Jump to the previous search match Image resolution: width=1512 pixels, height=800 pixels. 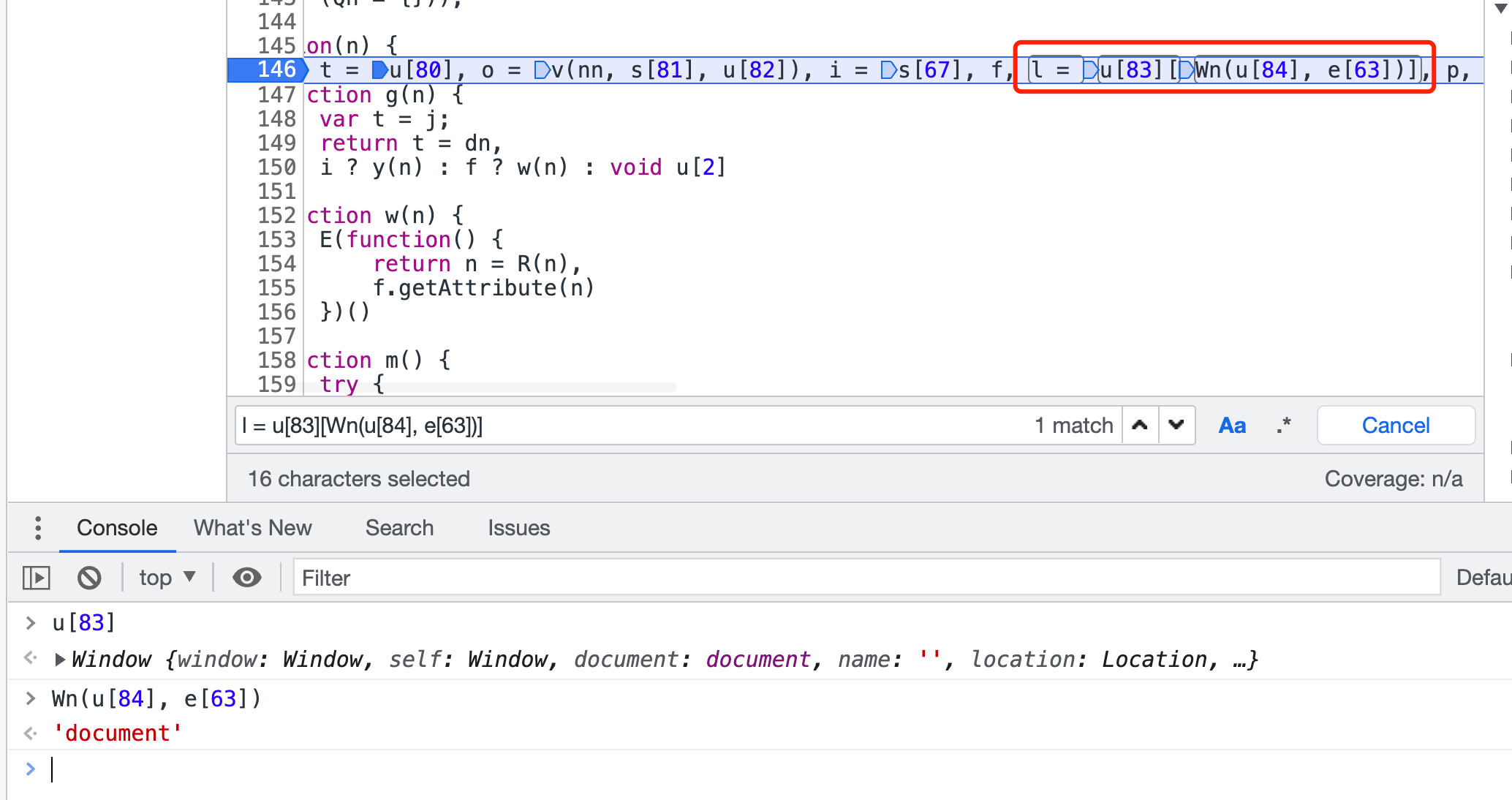pyautogui.click(x=1140, y=425)
